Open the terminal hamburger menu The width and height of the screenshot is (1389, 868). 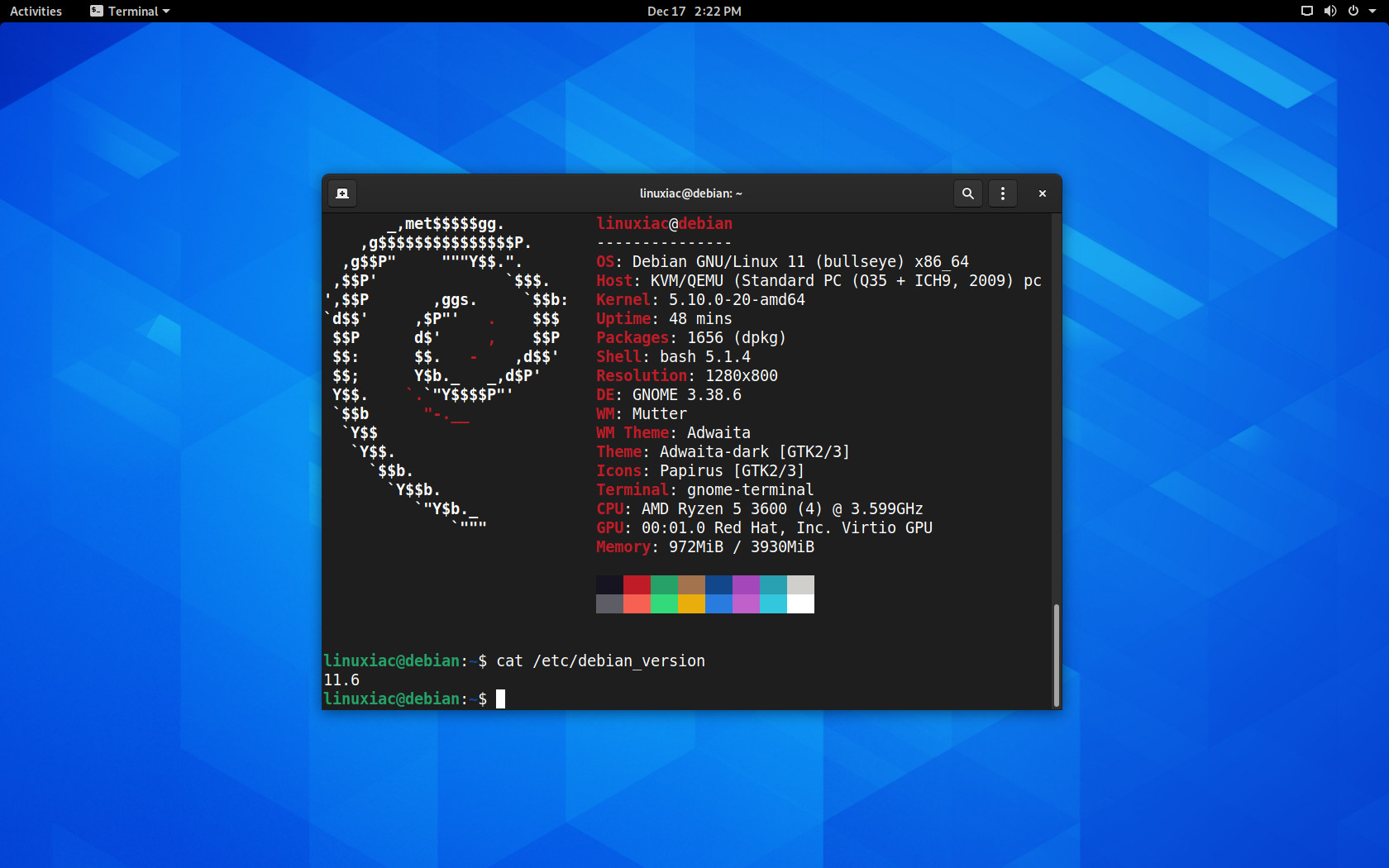click(1003, 193)
